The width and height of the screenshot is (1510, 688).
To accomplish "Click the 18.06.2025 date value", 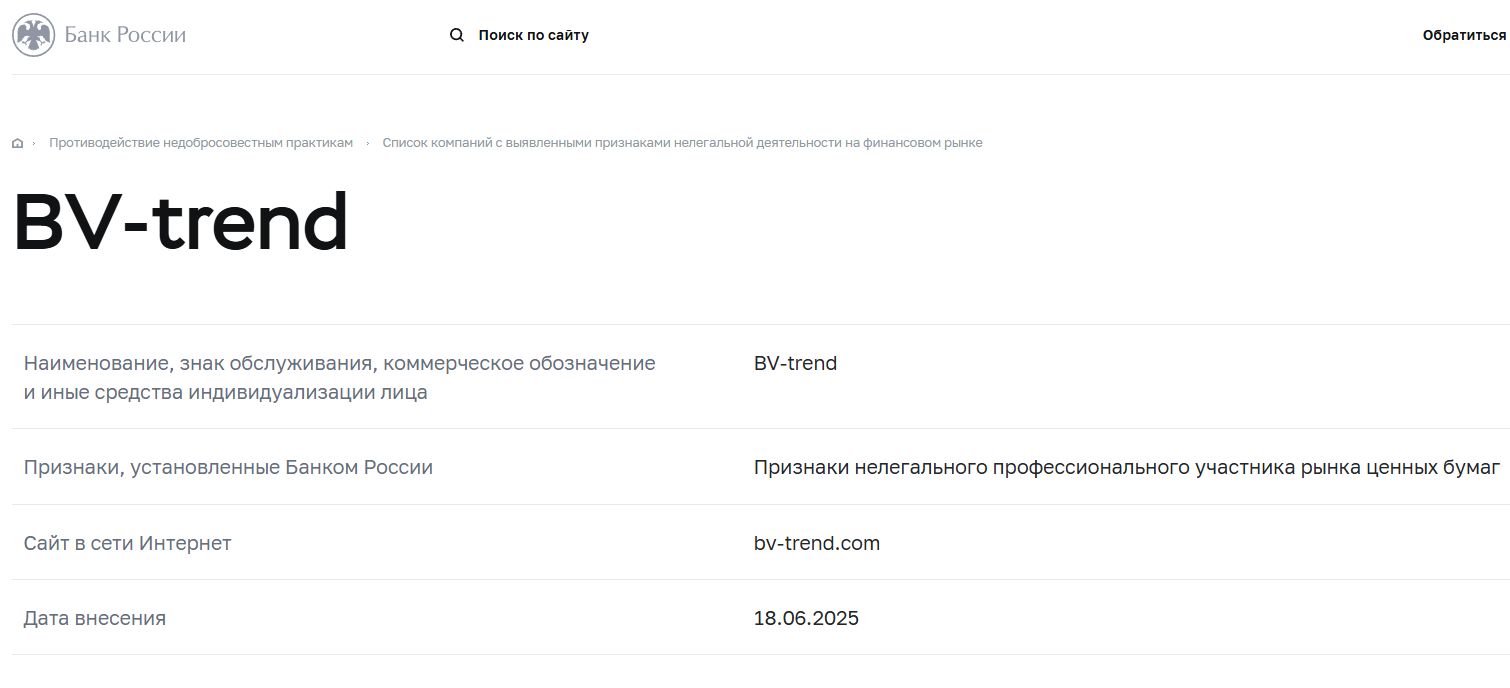I will (x=806, y=618).
